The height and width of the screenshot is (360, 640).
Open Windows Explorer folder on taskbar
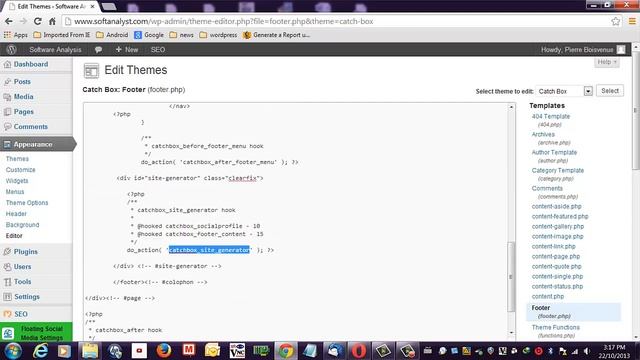click(x=90, y=351)
